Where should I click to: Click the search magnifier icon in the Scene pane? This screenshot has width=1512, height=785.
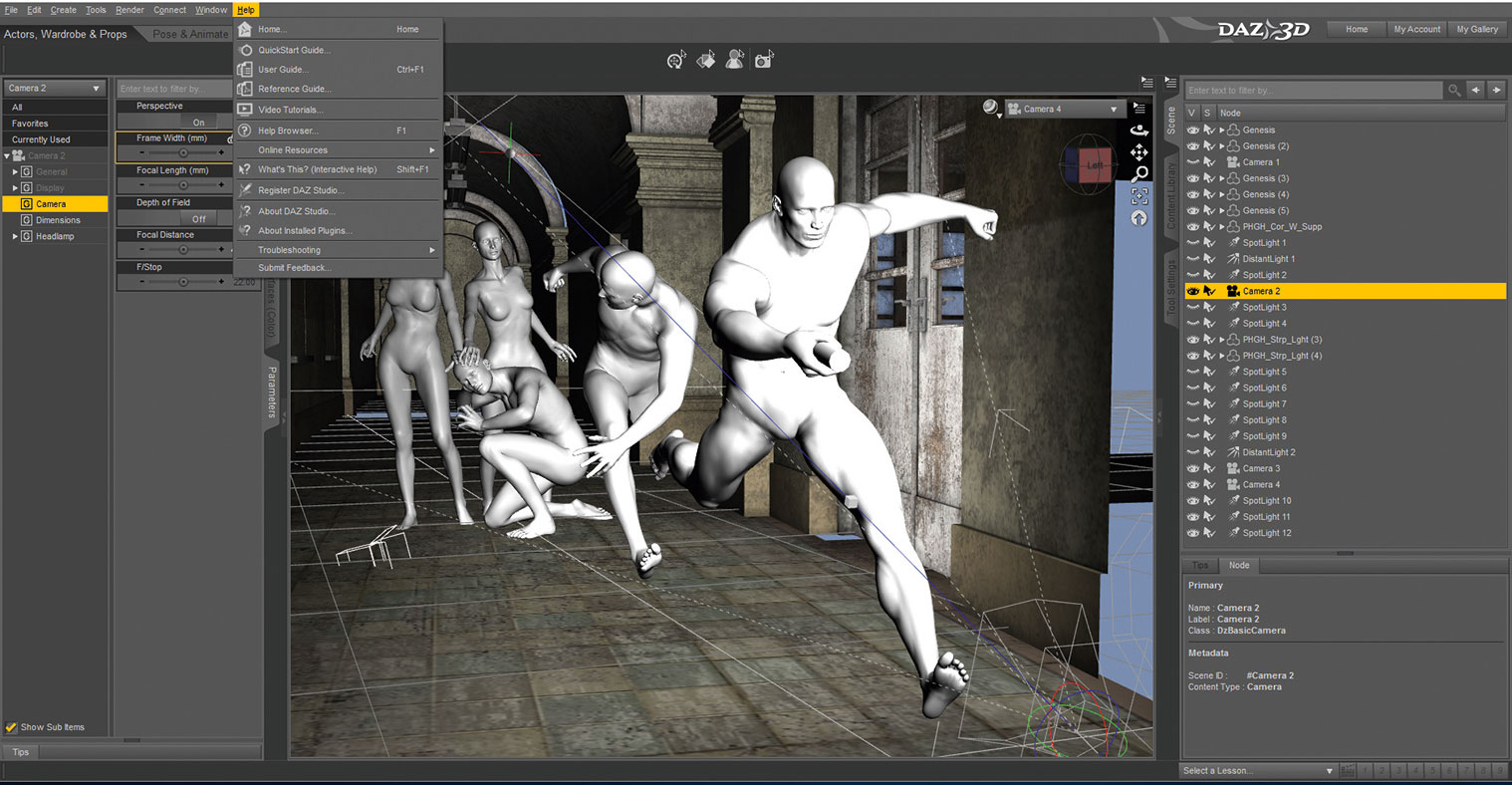coord(1454,90)
